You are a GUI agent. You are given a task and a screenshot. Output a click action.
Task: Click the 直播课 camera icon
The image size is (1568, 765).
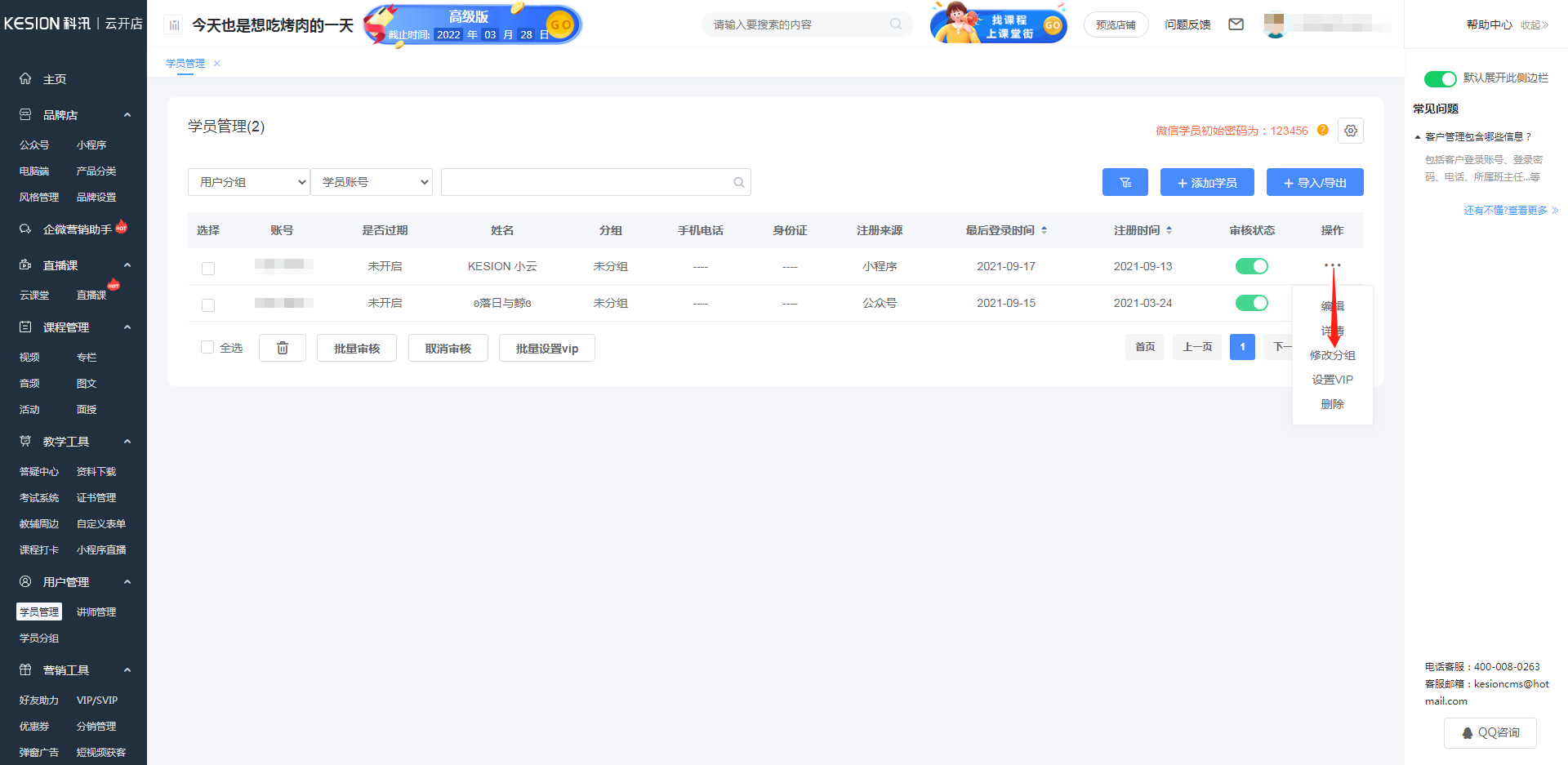coord(25,265)
